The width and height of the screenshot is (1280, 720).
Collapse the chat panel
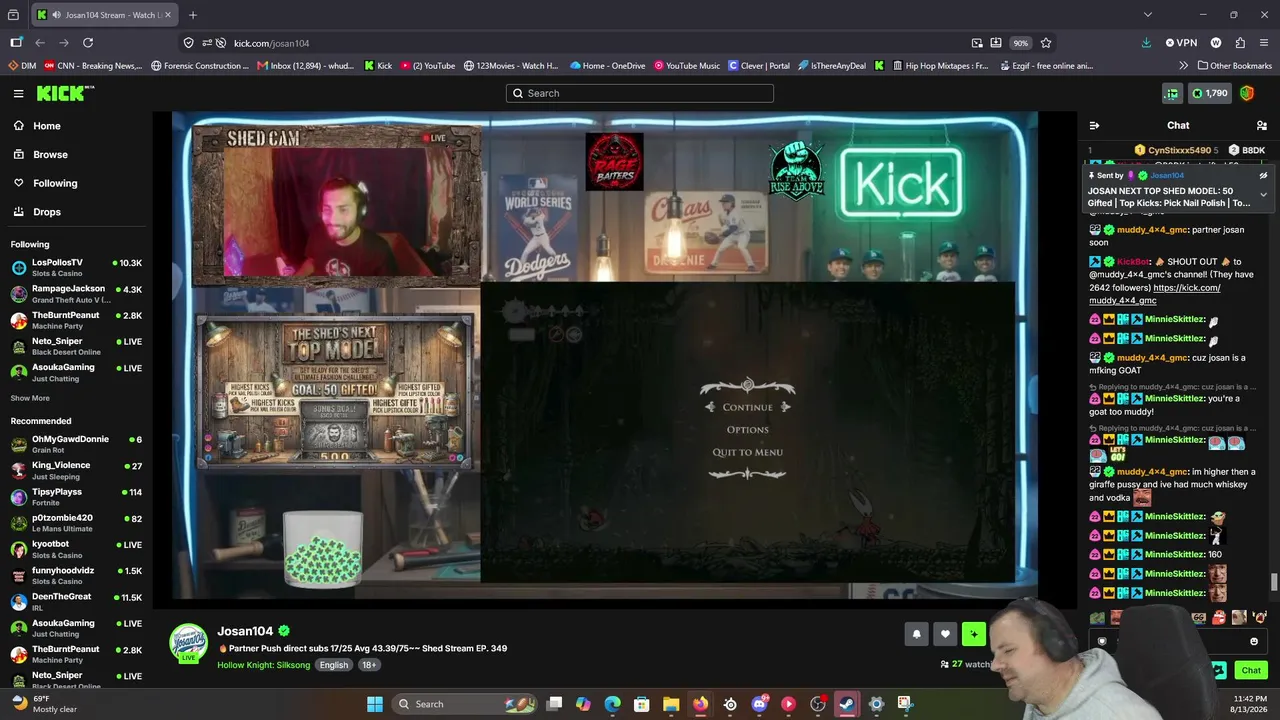[1094, 125]
